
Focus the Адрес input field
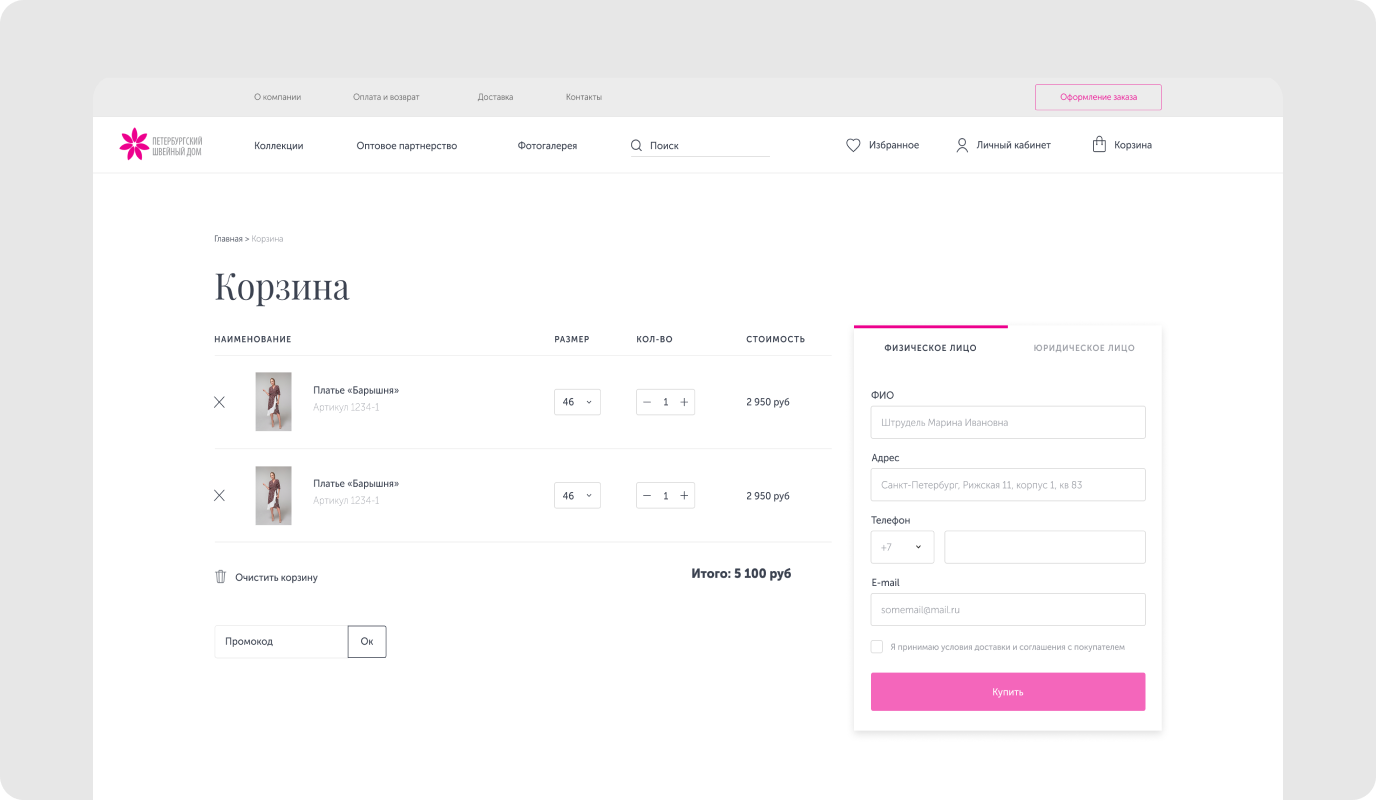1008,484
